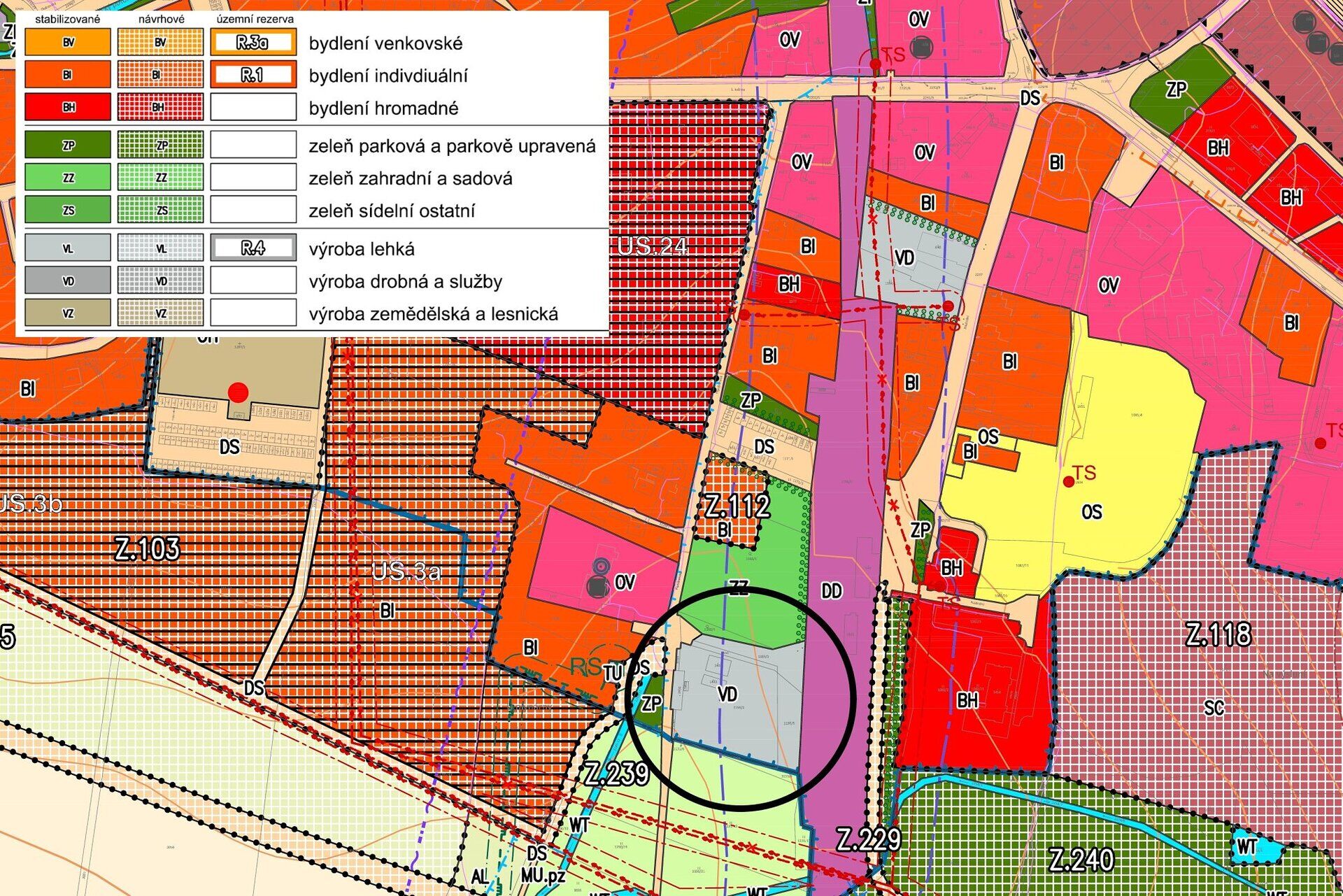Click the US.24 study area label
Viewport: 1343px width, 896px height.
(x=652, y=246)
